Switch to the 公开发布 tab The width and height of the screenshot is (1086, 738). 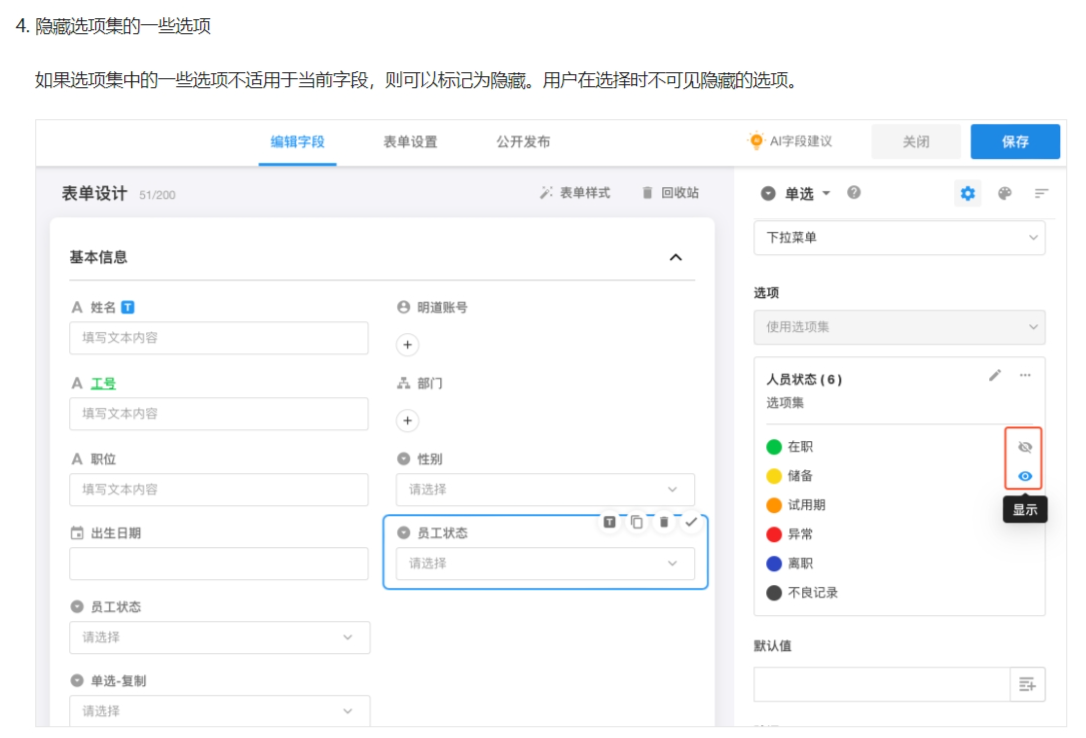[x=523, y=142]
